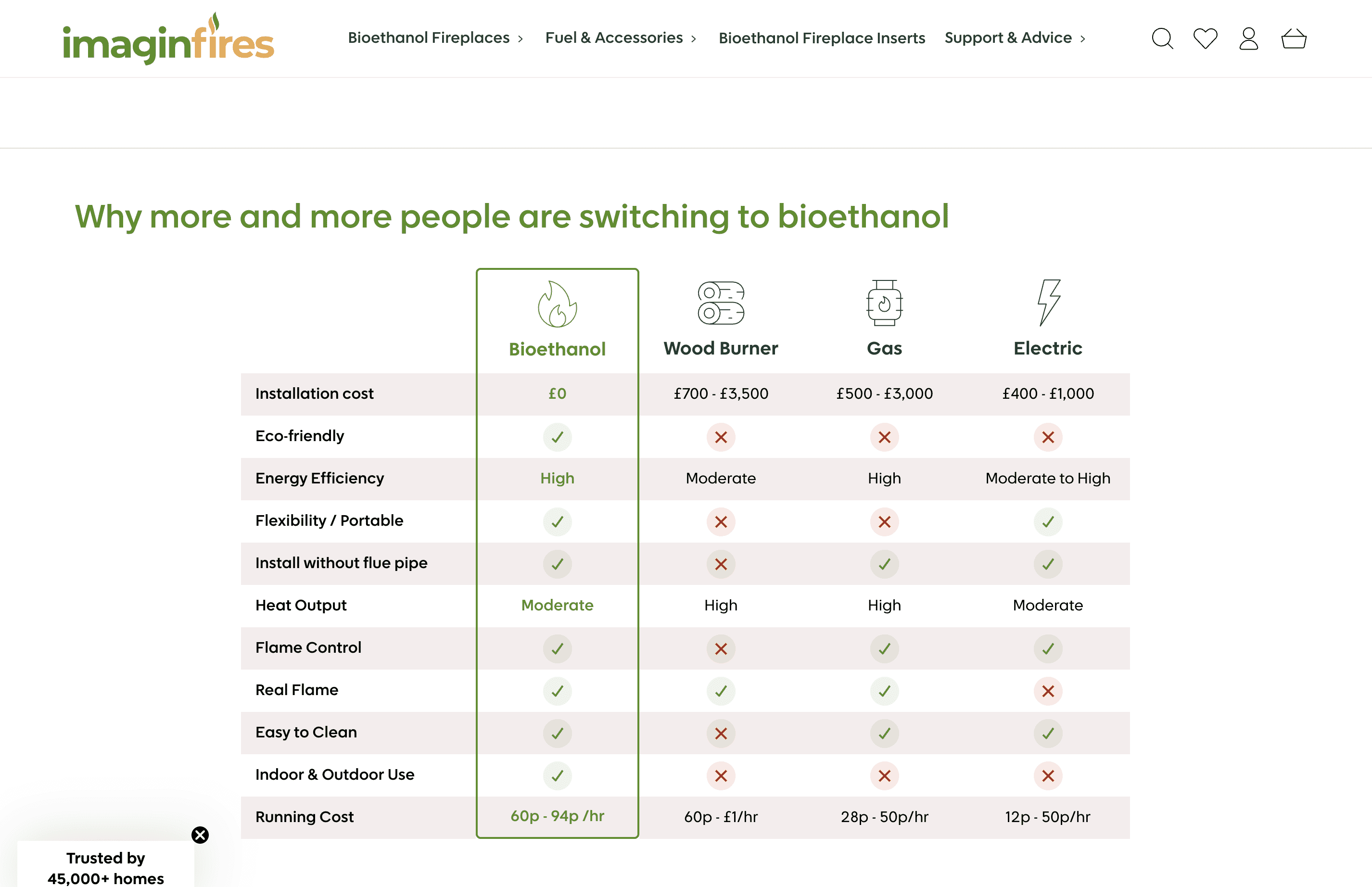Click the Gas Install without flue pipe checkmark

[884, 564]
